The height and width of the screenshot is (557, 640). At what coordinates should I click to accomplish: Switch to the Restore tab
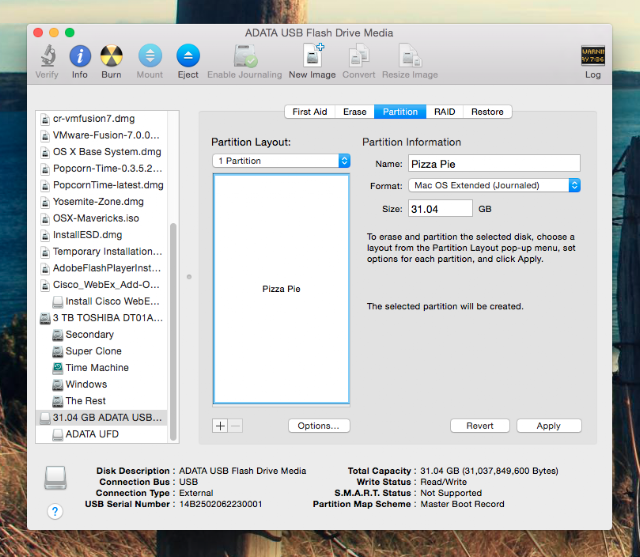487,112
